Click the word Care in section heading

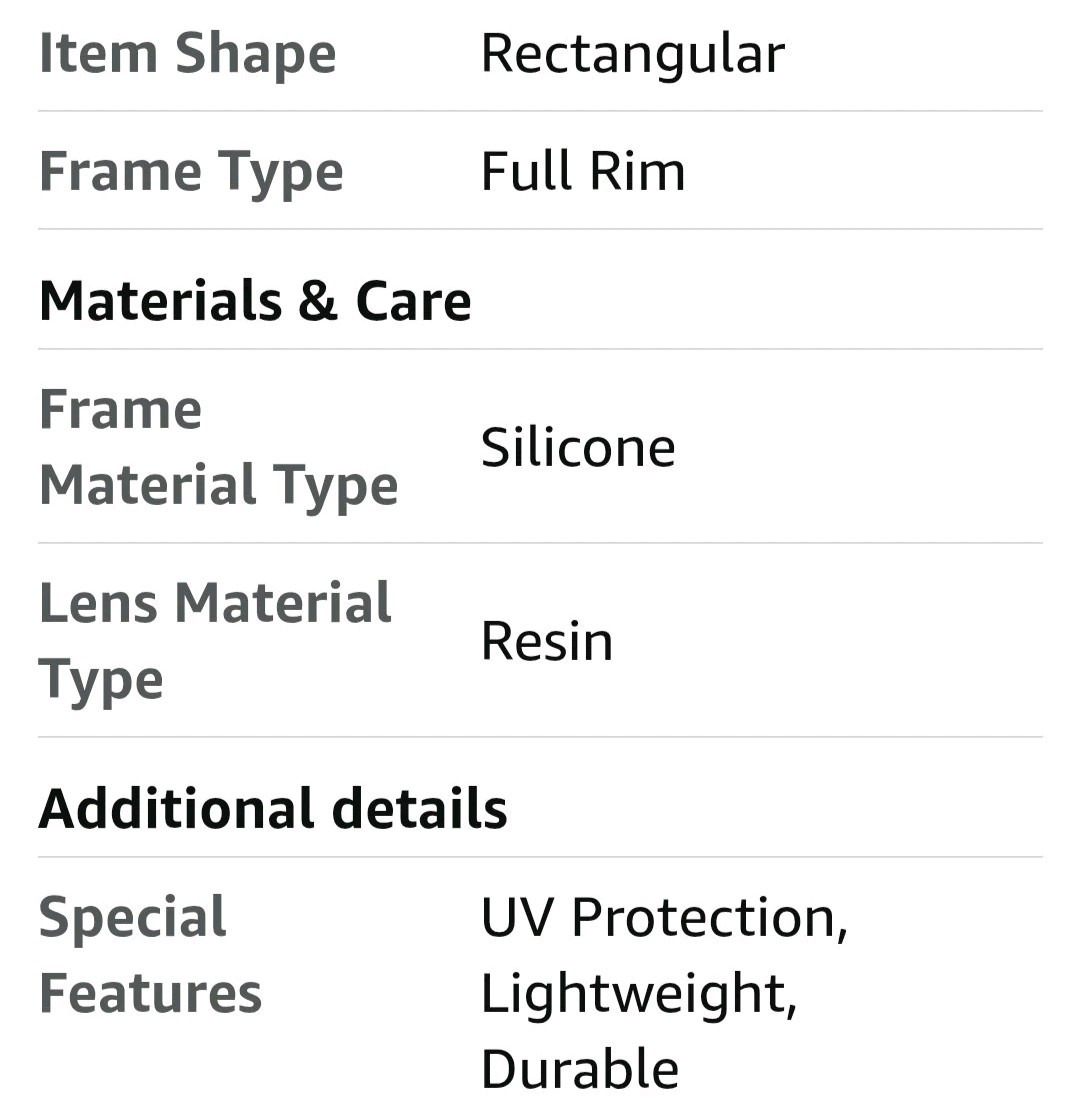[413, 300]
